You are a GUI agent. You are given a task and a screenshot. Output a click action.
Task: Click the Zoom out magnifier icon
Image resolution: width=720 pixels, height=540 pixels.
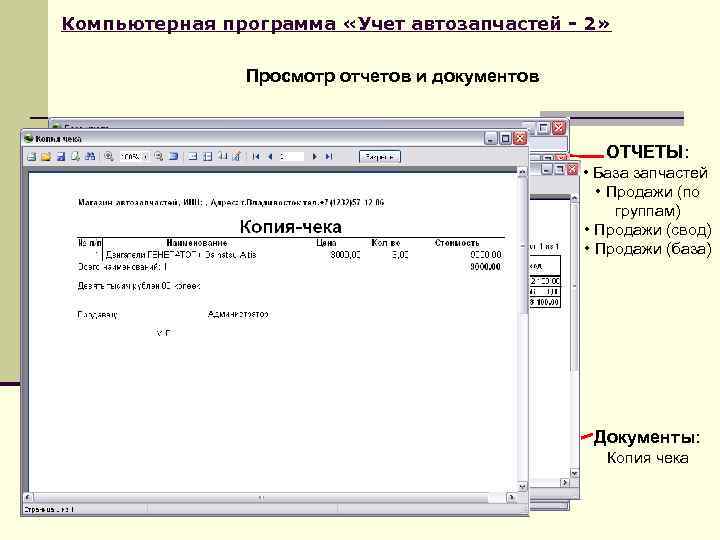(158, 157)
